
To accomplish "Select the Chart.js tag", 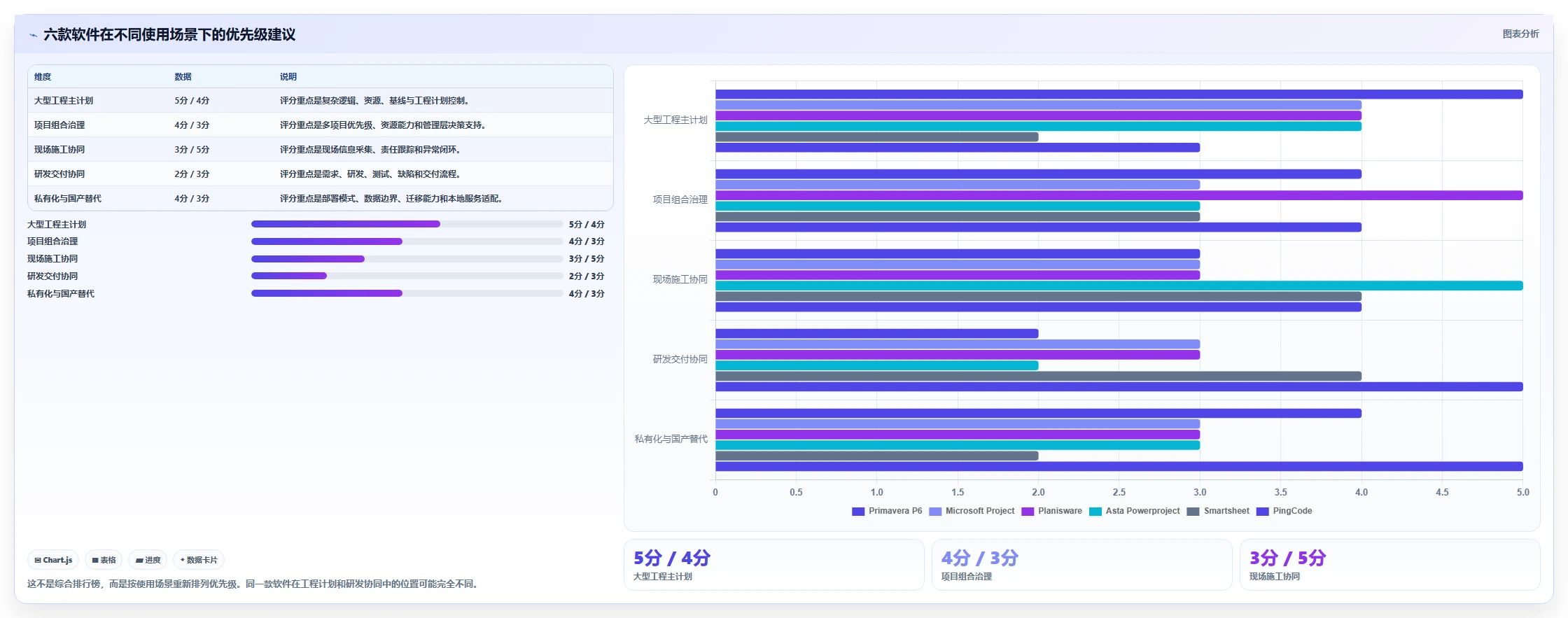I will click(53, 560).
